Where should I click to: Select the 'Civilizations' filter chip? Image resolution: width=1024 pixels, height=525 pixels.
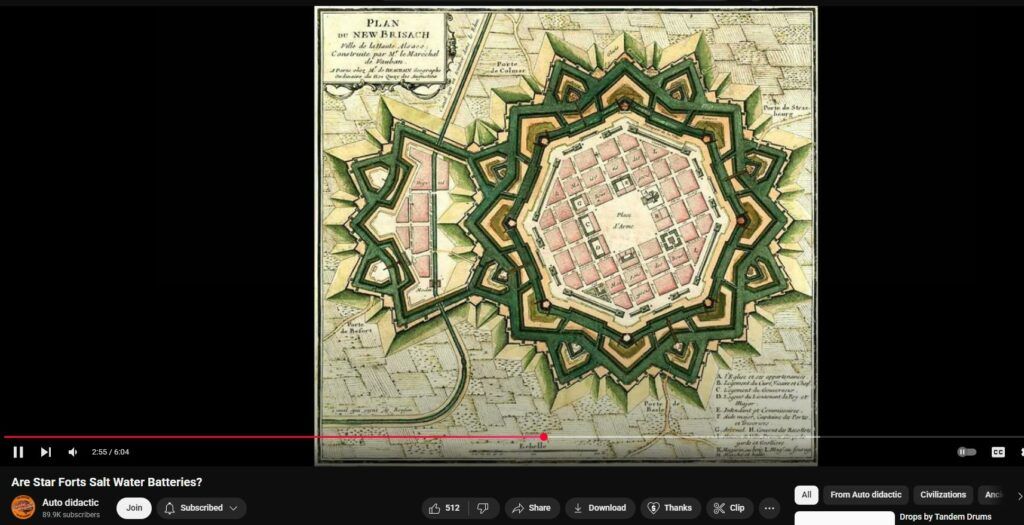(x=943, y=495)
